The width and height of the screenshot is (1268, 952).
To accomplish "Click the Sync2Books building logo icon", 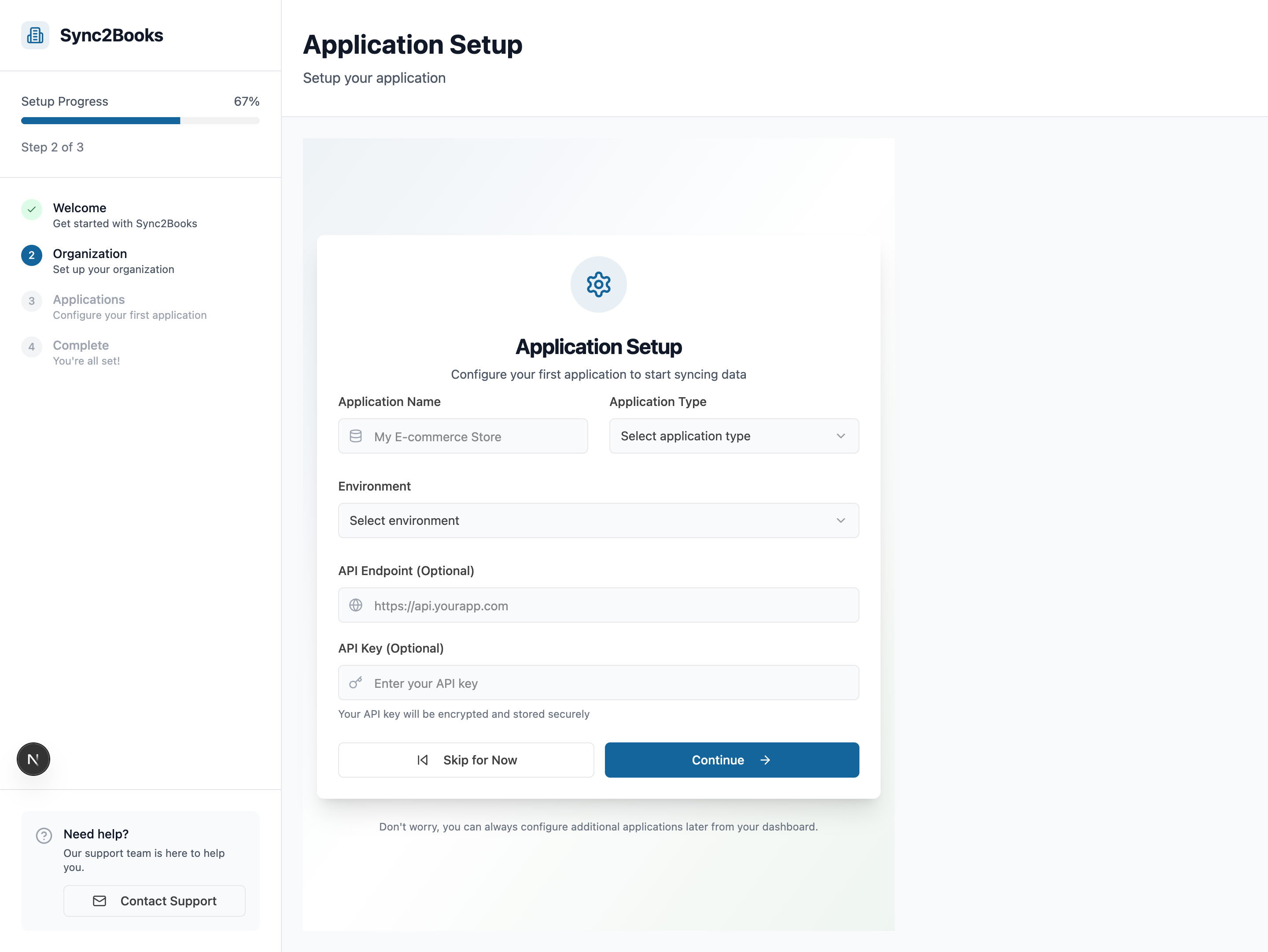I will pos(35,35).
